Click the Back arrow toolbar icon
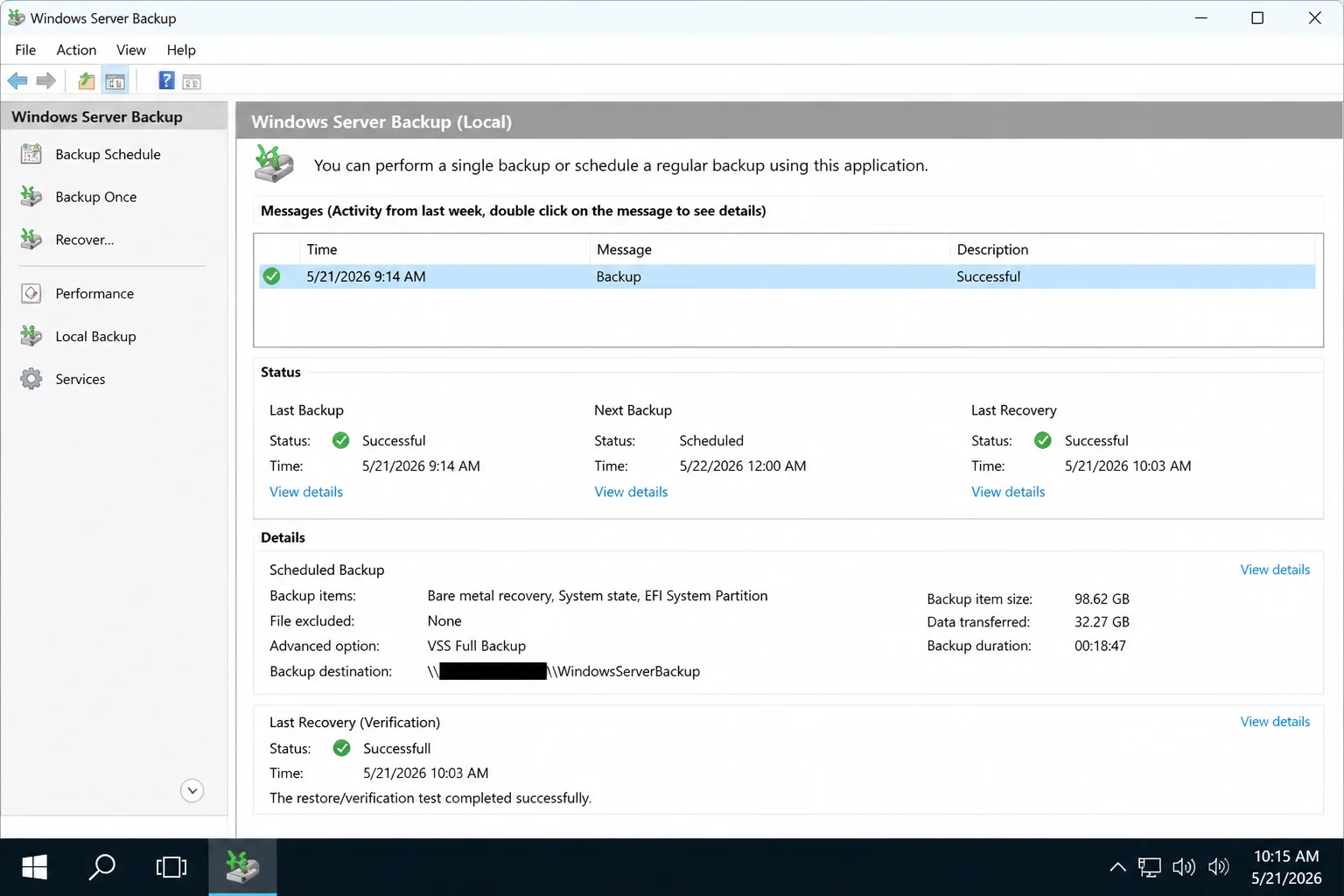This screenshot has width=1344, height=896. click(17, 81)
